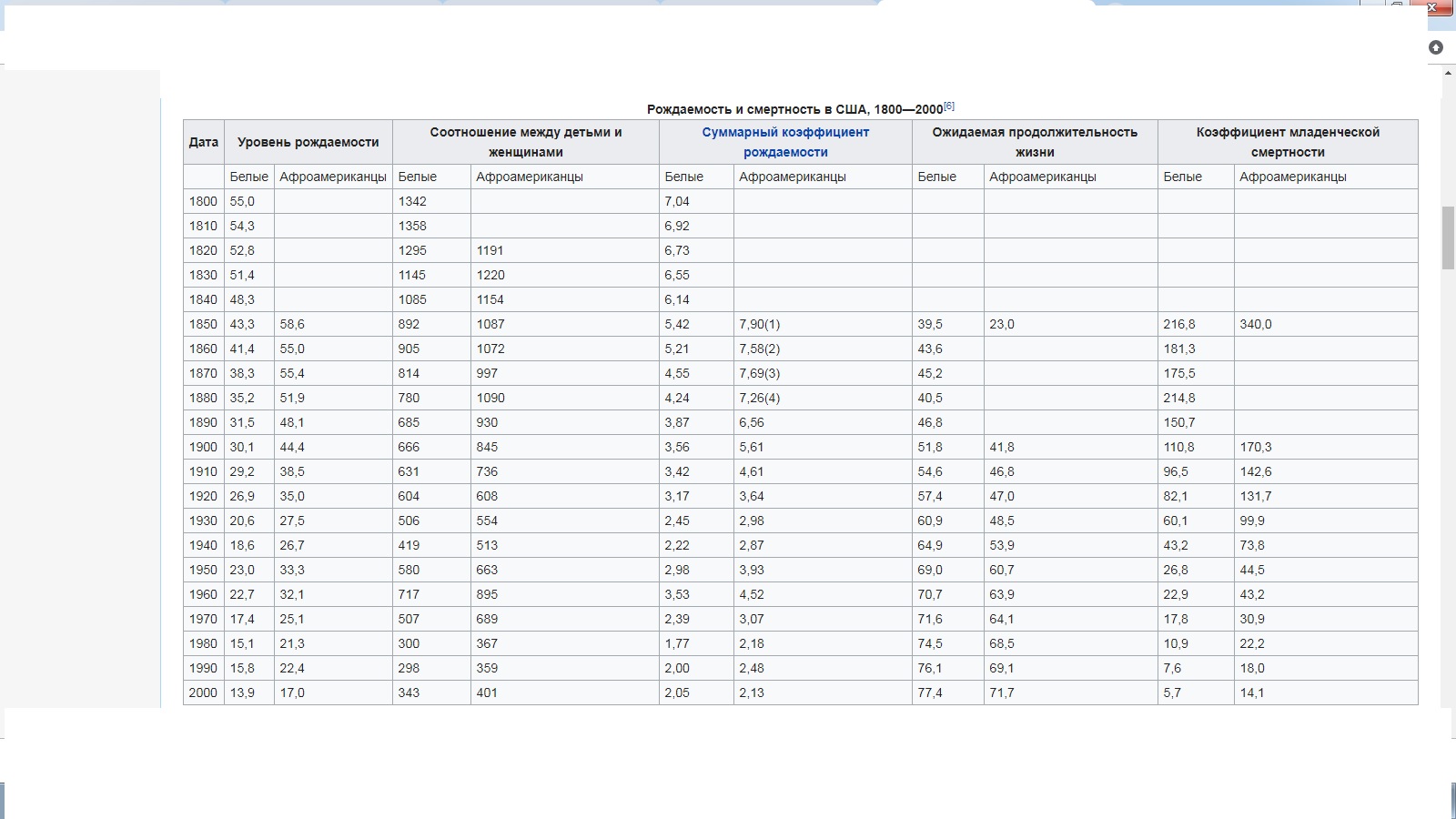The image size is (1456, 819).
Task: Click value 7,69(3) in the 1870 row
Action: click(759, 373)
